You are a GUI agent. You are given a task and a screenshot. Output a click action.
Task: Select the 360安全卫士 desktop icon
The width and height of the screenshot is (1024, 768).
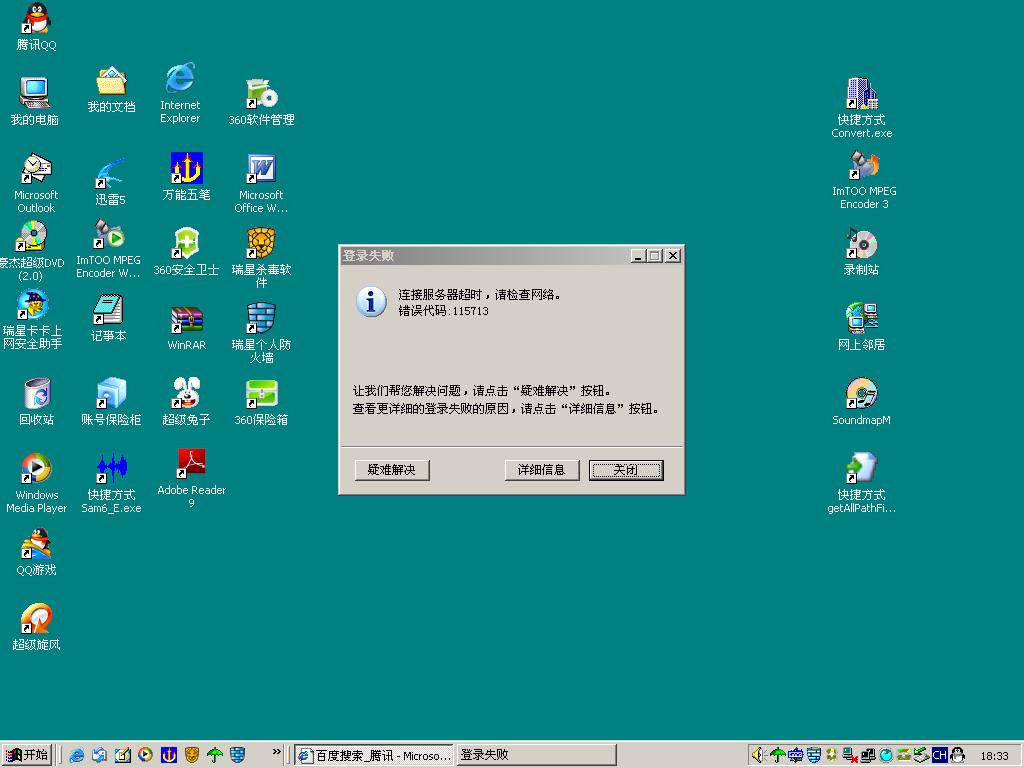pyautogui.click(x=186, y=251)
